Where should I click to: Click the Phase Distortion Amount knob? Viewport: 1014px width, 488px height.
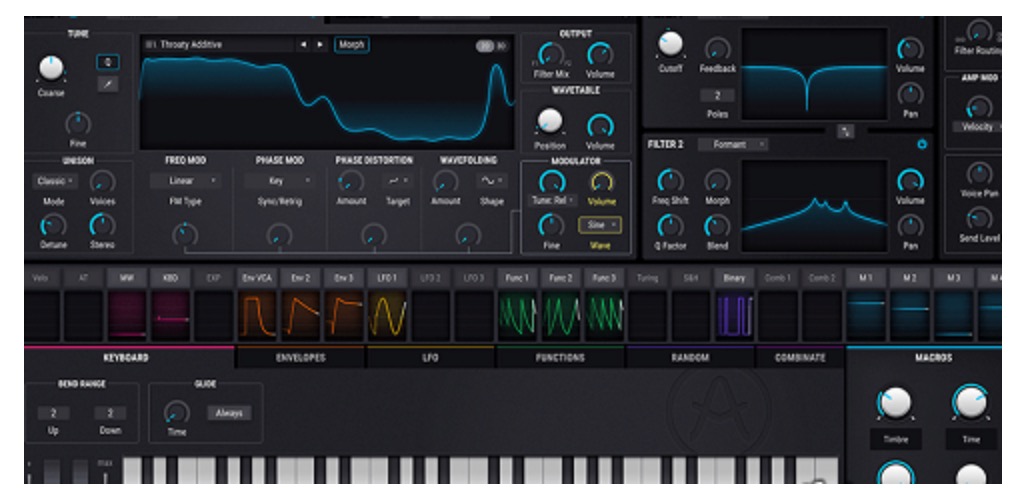tap(351, 182)
